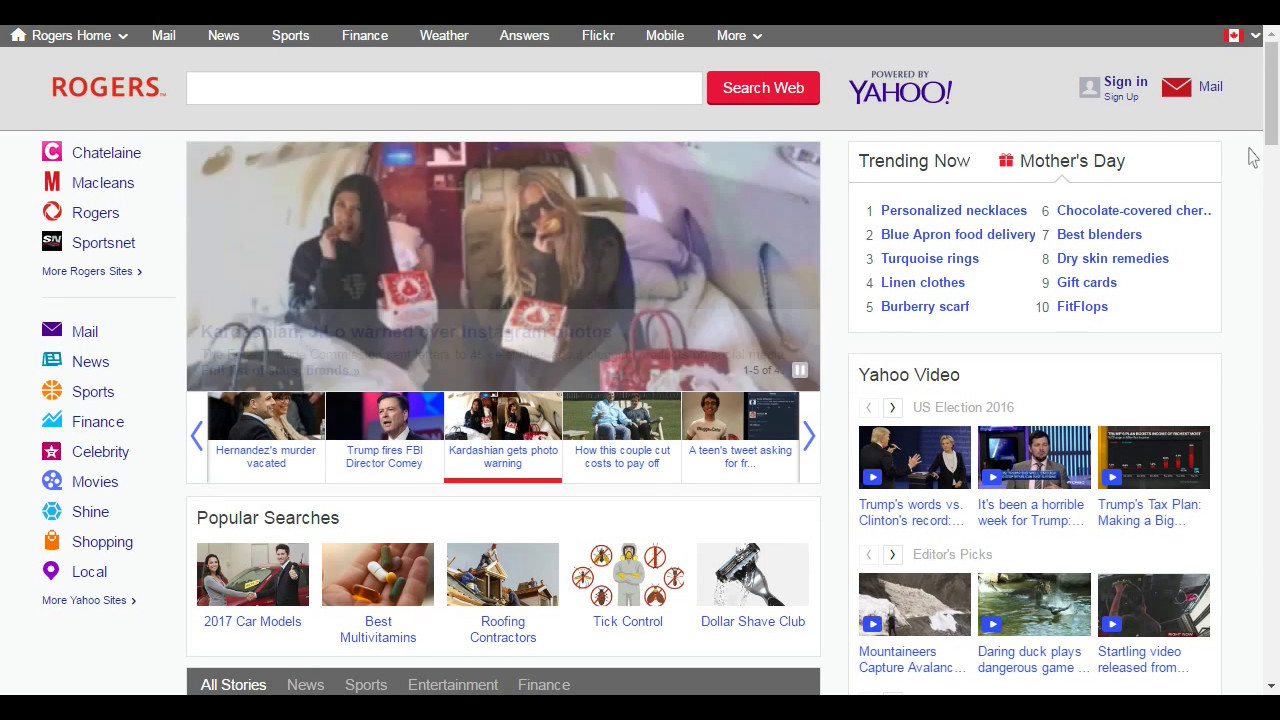Click the scrollbar down arrow
1280x720 pixels.
click(x=1271, y=686)
